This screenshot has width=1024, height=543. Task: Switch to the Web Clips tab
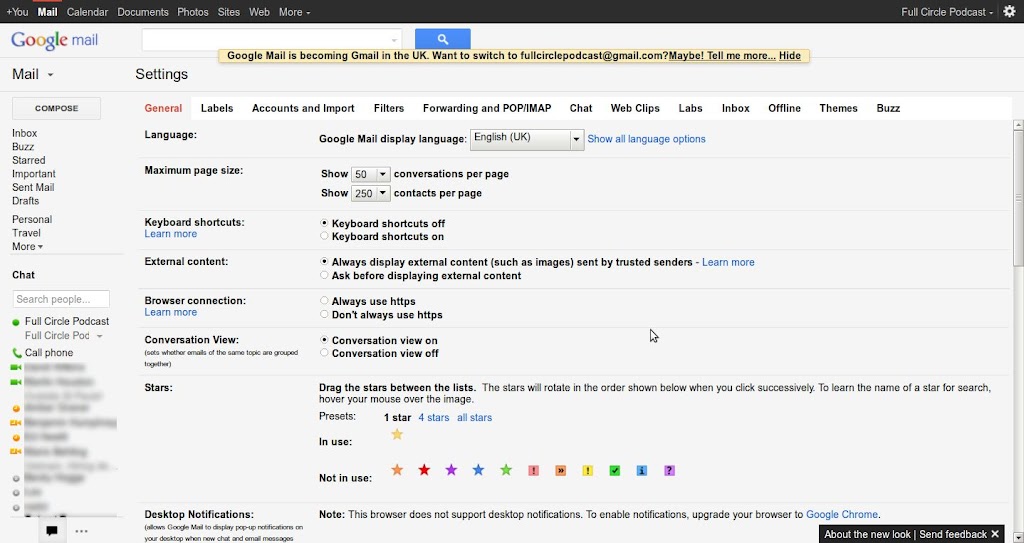(x=635, y=108)
